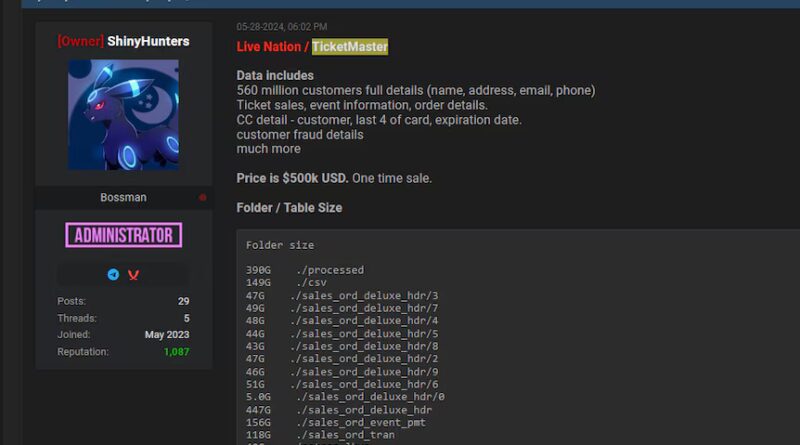The image size is (800, 445).
Task: Click the 'Folder size' line in code block
Action: [280, 245]
